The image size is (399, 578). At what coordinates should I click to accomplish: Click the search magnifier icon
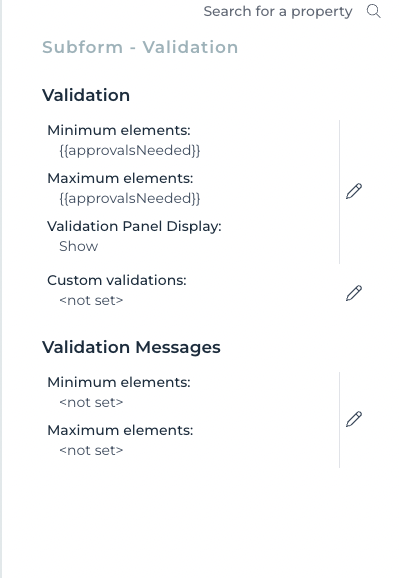[374, 11]
